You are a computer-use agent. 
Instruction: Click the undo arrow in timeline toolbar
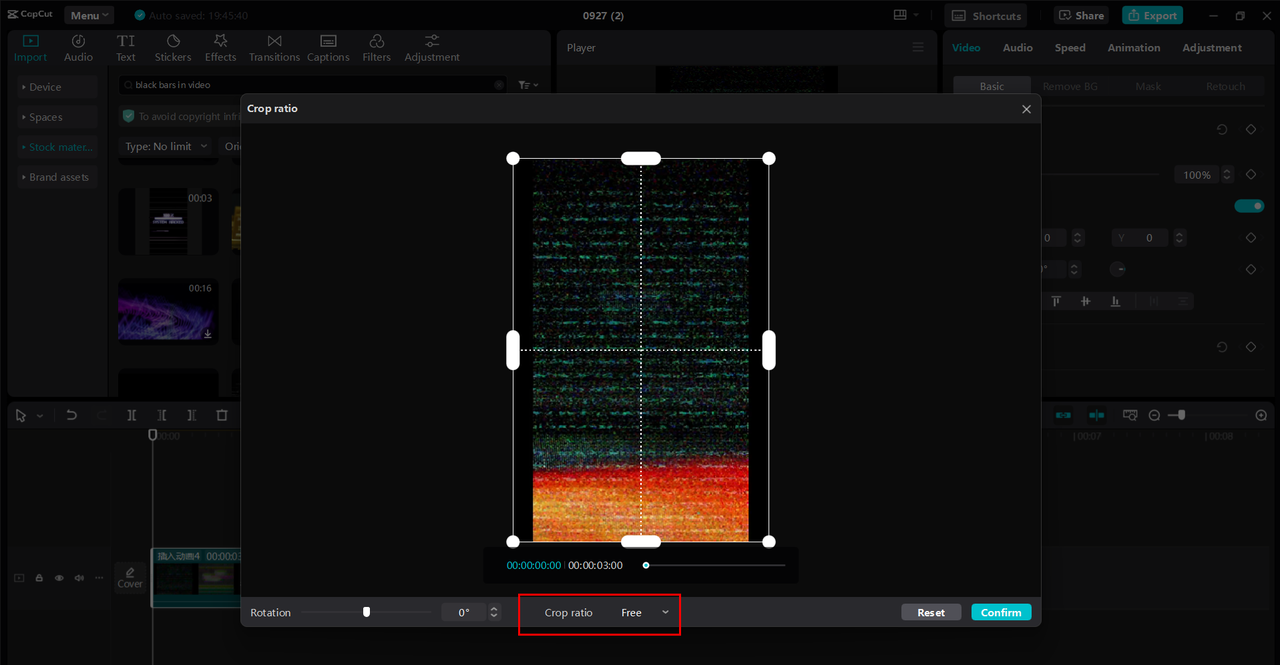72,415
